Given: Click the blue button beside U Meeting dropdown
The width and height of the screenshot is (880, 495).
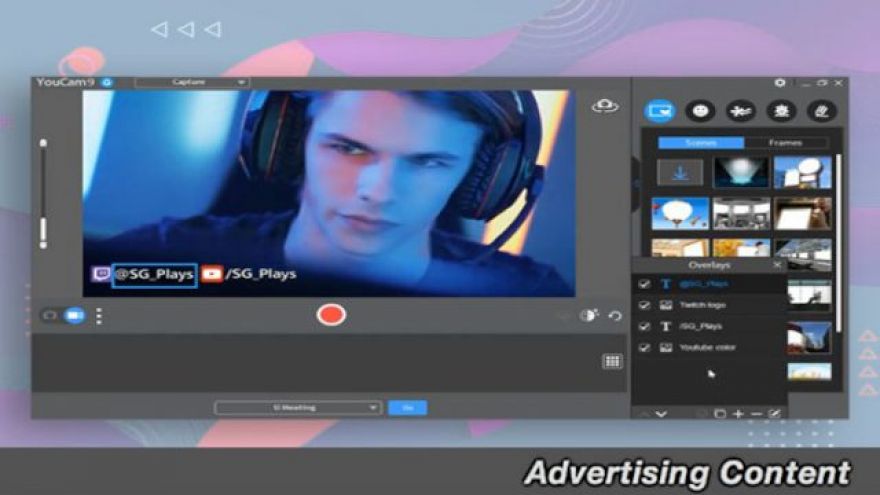Looking at the screenshot, I should pyautogui.click(x=407, y=407).
